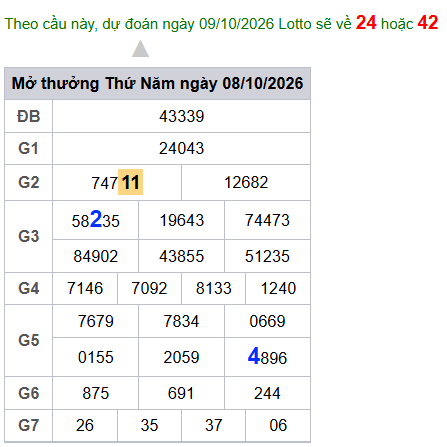447x447 pixels.
Task: Click the G2 number 12682
Action: [x=246, y=182]
